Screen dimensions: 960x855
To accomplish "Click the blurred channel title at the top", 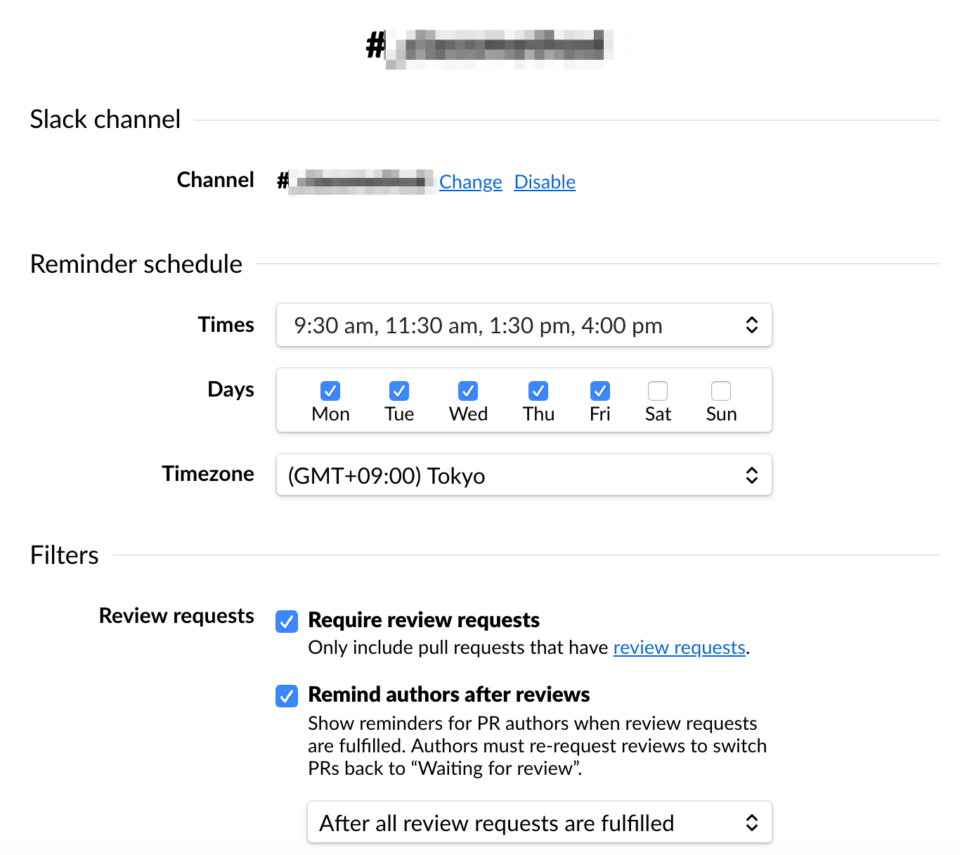I will coord(497,46).
